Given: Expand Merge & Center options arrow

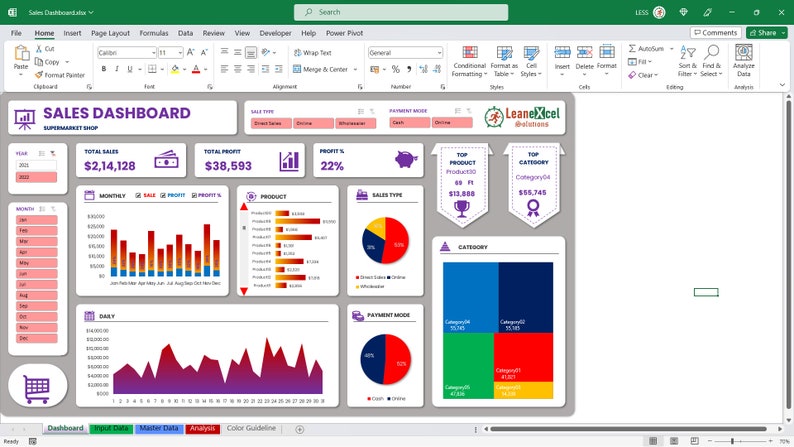Looking at the screenshot, I should pyautogui.click(x=355, y=69).
